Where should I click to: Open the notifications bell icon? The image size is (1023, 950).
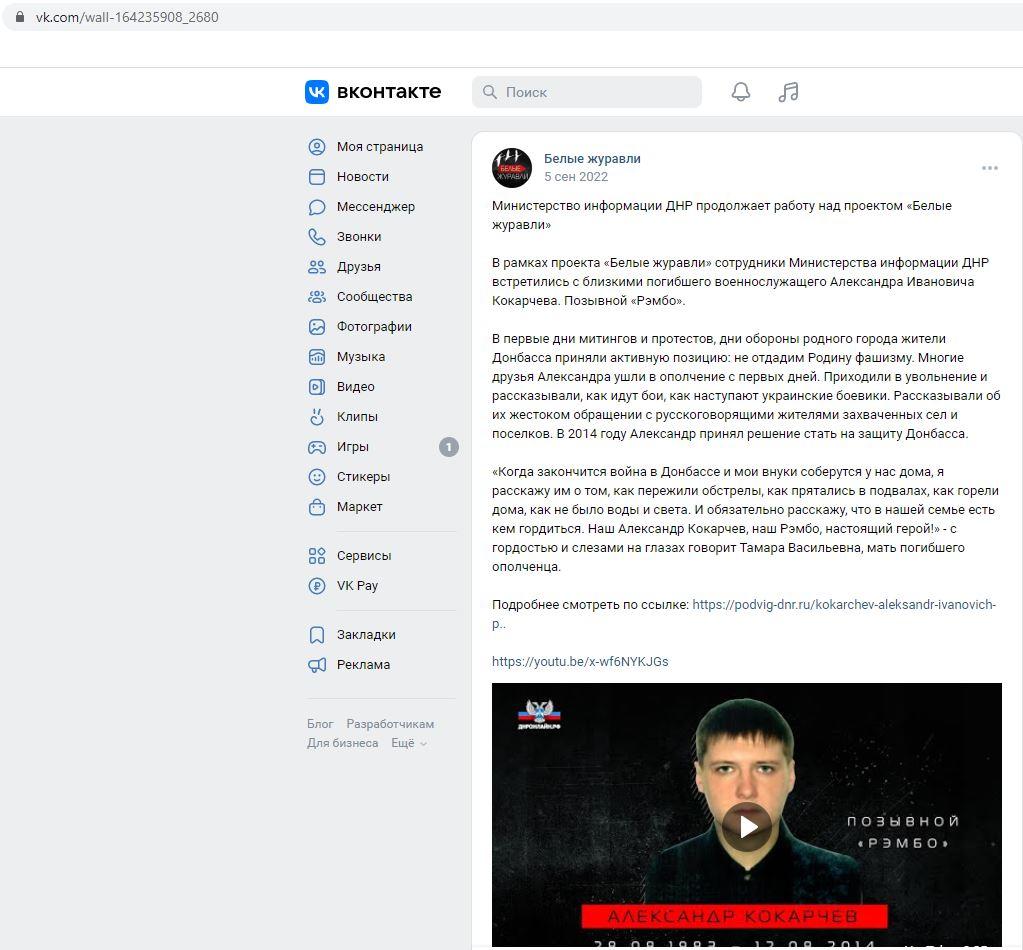tap(741, 92)
